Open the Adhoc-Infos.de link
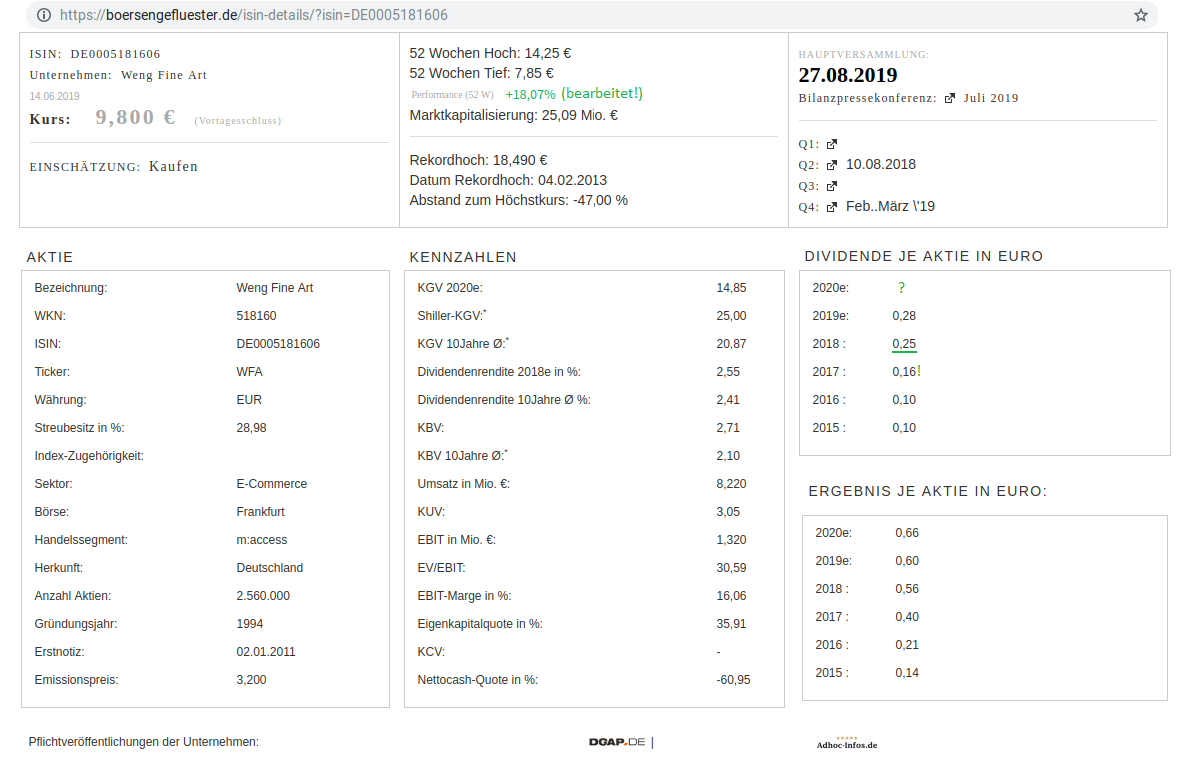 coord(847,743)
